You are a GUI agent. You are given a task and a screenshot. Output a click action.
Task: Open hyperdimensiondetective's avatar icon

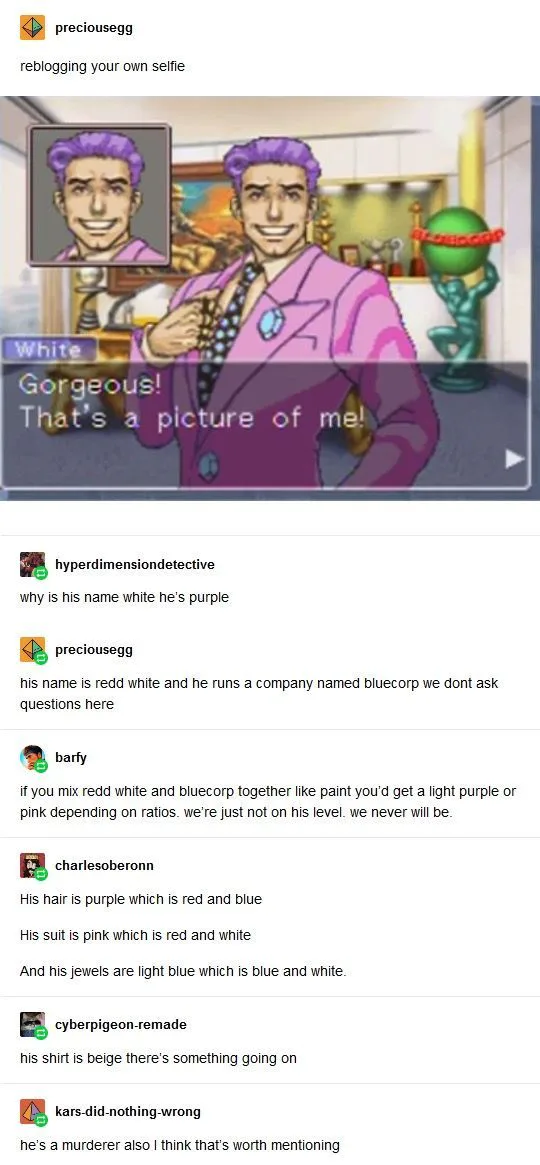[33, 565]
